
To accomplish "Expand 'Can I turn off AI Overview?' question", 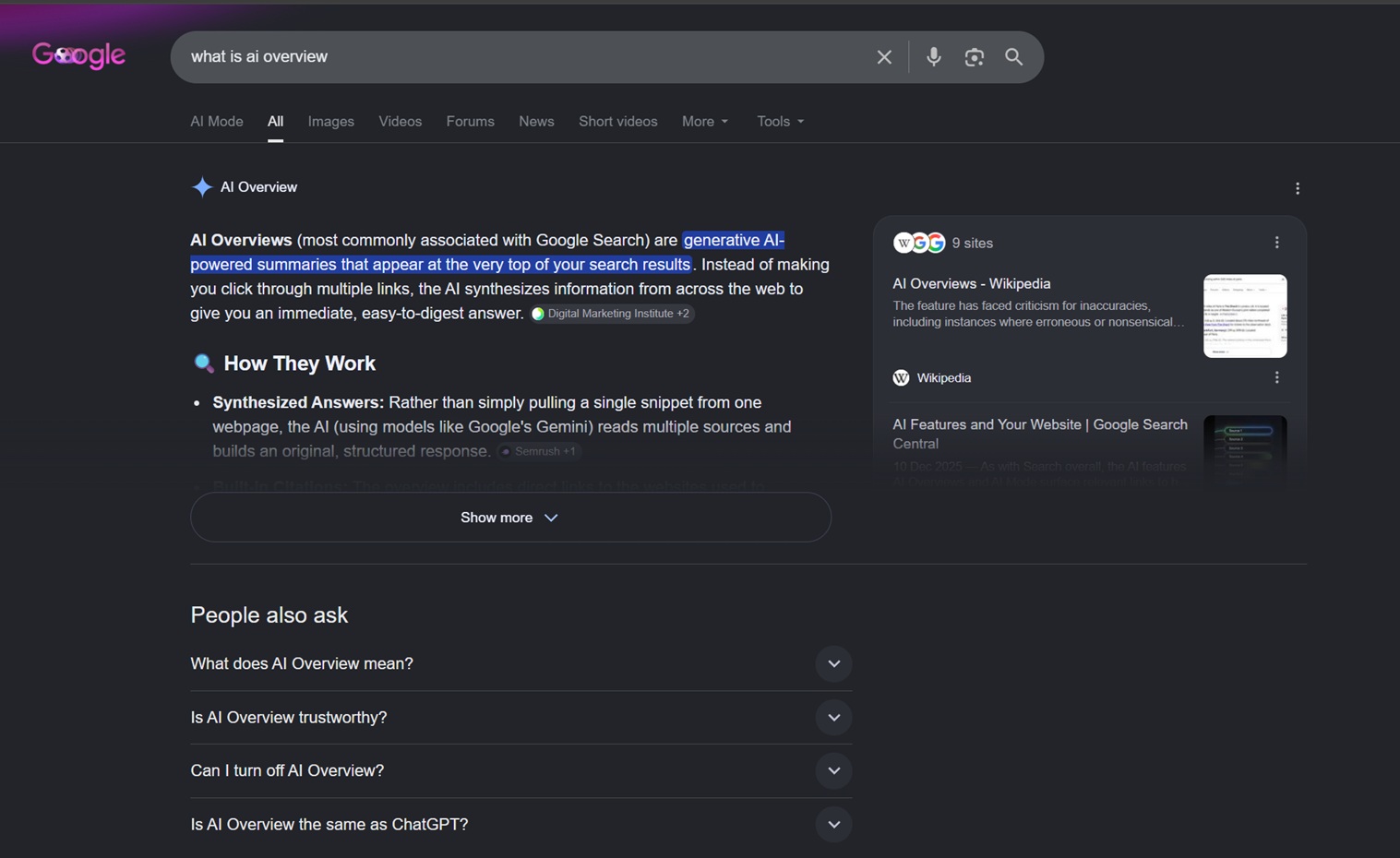I will [521, 771].
